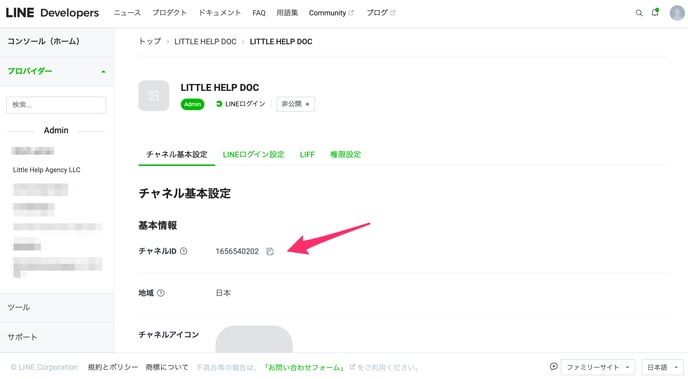688x379 pixels.
Task: Click the 基本情報 heading
Action: (158, 225)
